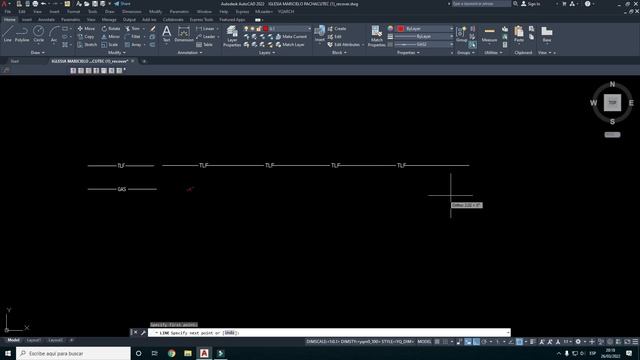
Task: Click the command line input field
Action: click(x=329, y=333)
